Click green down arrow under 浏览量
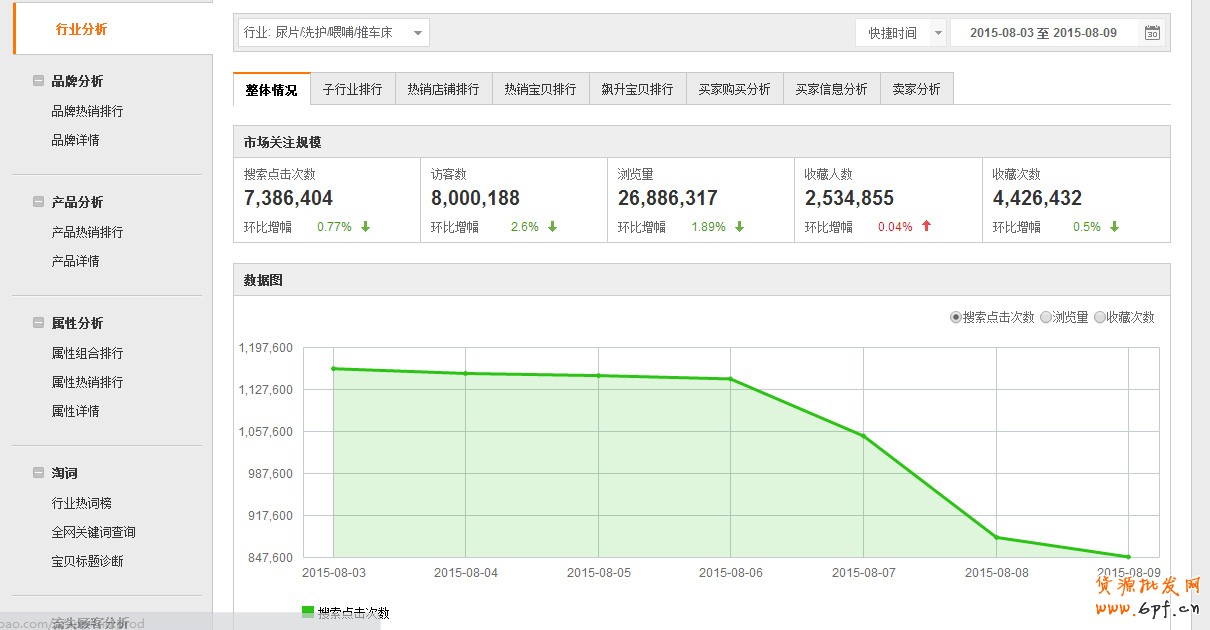The image size is (1210, 630). click(x=739, y=227)
